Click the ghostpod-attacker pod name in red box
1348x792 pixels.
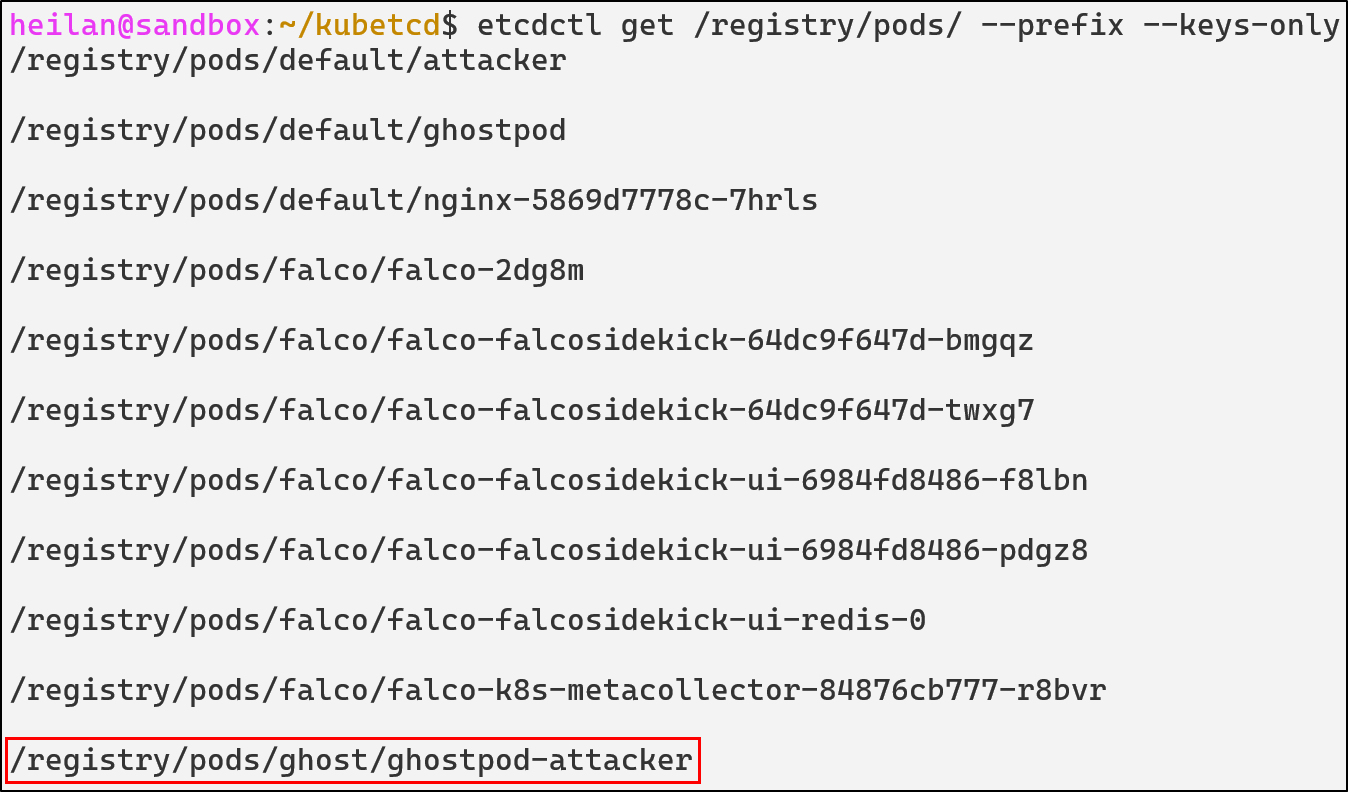pos(539,761)
